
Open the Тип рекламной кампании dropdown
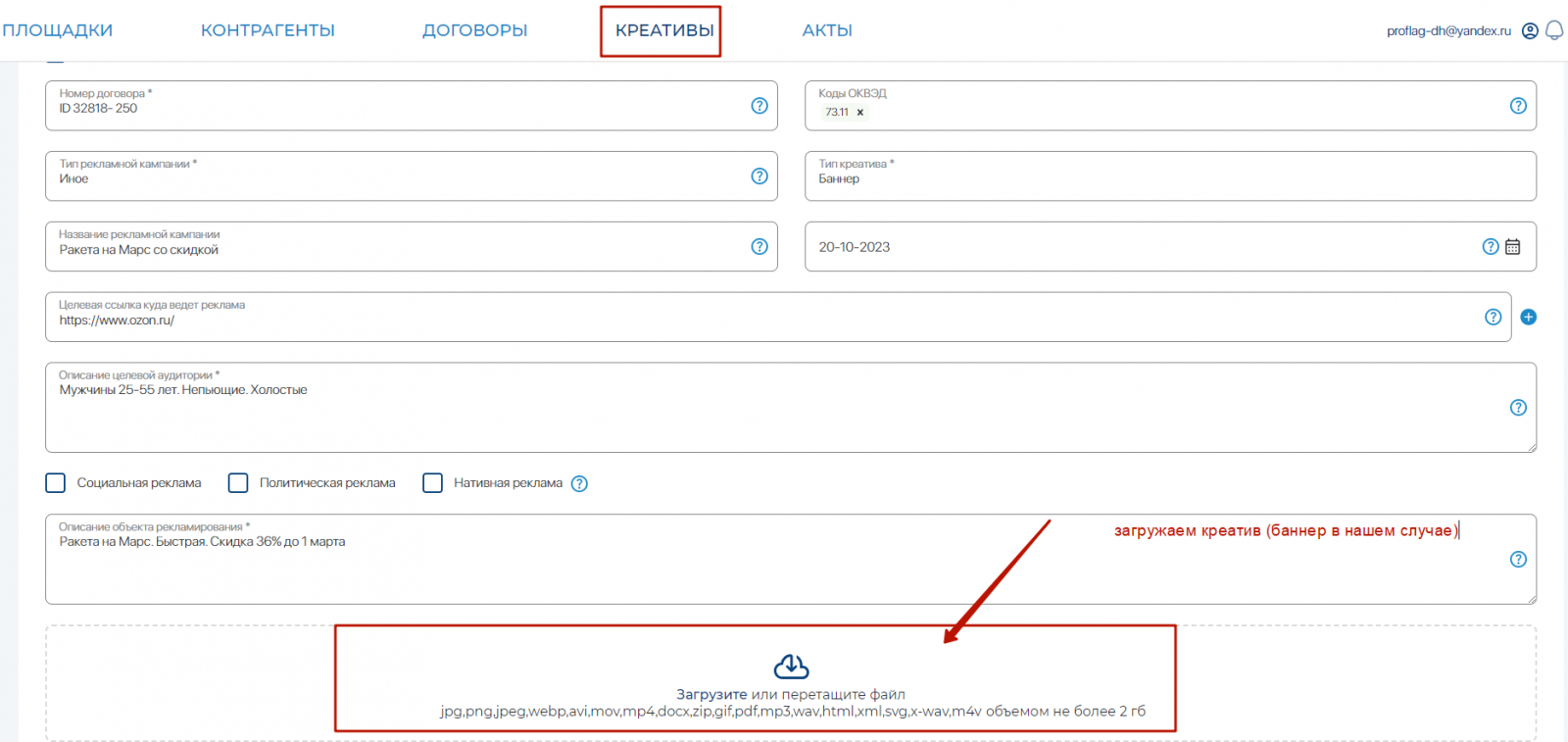point(412,176)
